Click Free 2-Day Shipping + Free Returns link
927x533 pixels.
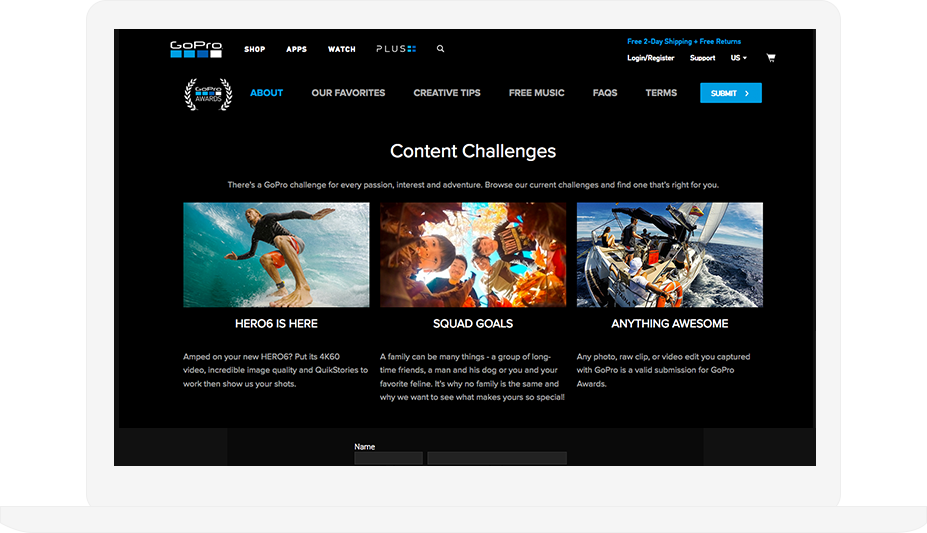point(684,41)
